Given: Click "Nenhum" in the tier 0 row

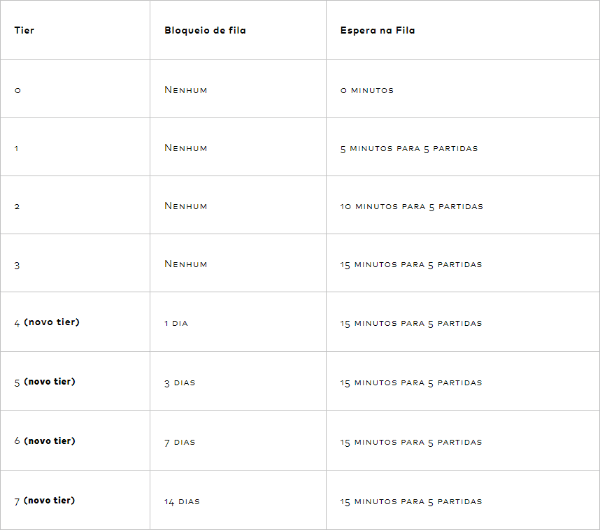Looking at the screenshot, I should [186, 90].
